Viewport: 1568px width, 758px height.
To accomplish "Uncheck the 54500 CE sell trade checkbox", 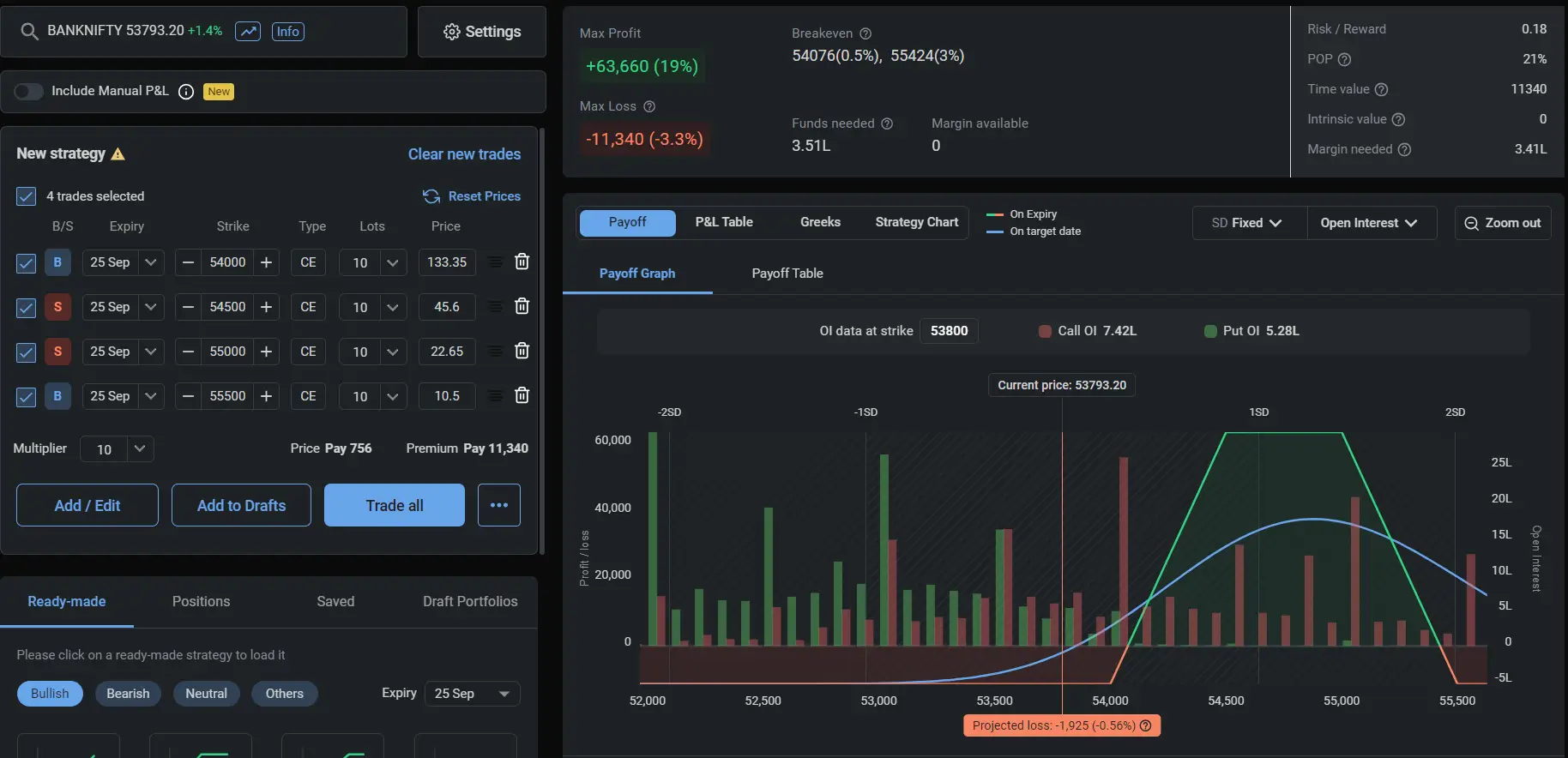I will 26,307.
